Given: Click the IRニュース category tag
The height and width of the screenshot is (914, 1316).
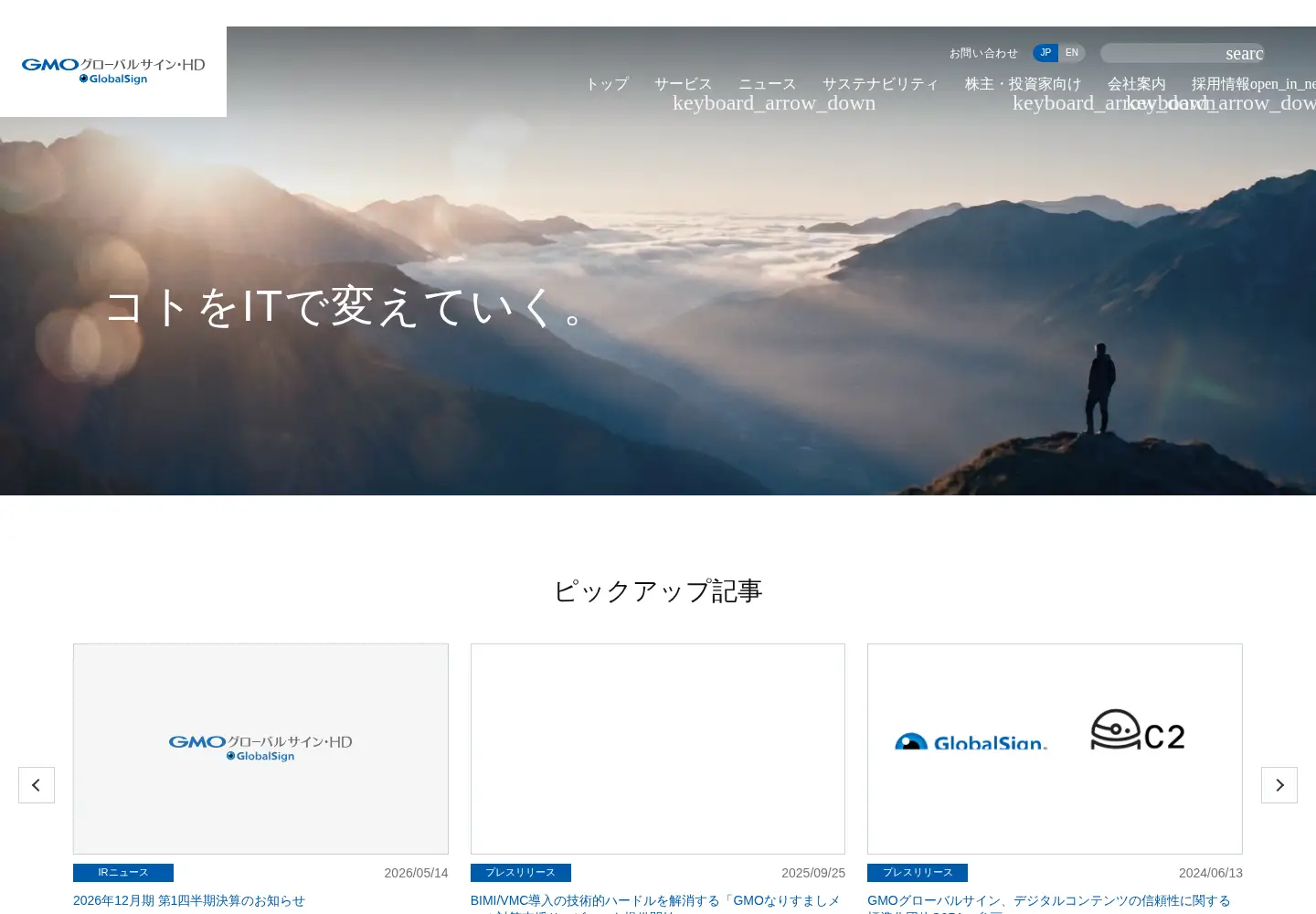Looking at the screenshot, I should 123,873.
